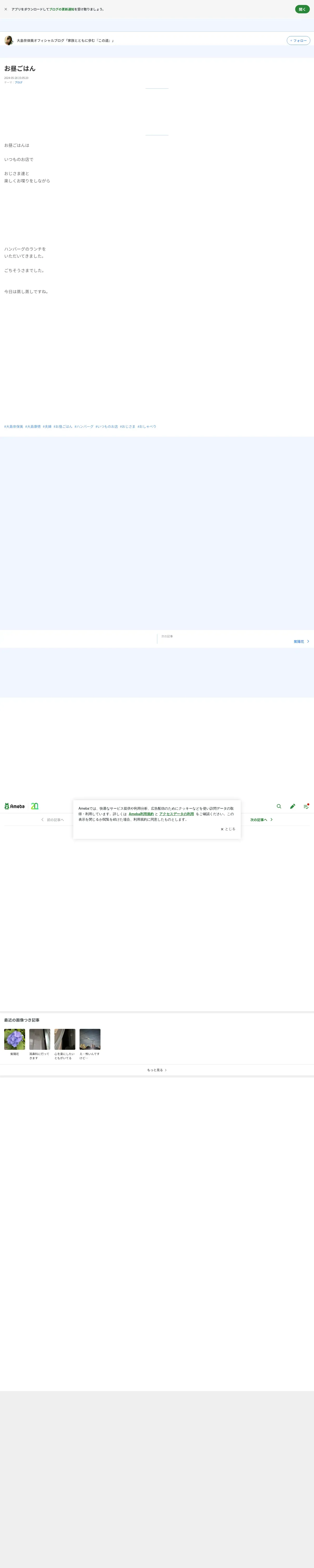Open hashtag #おじさま
This screenshot has width=314, height=1568.
click(127, 427)
